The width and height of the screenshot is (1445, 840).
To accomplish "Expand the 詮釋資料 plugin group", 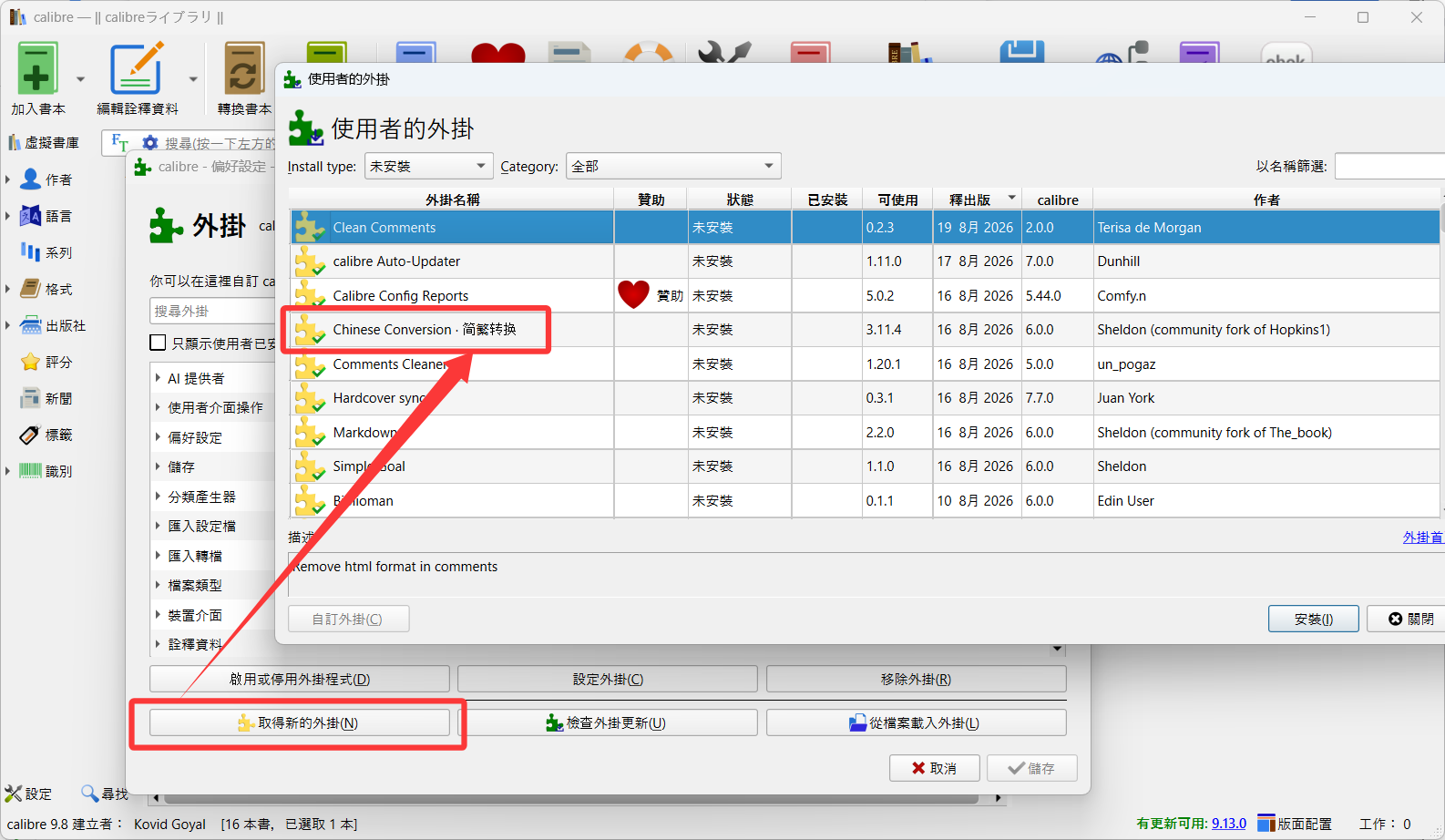I will point(158,644).
